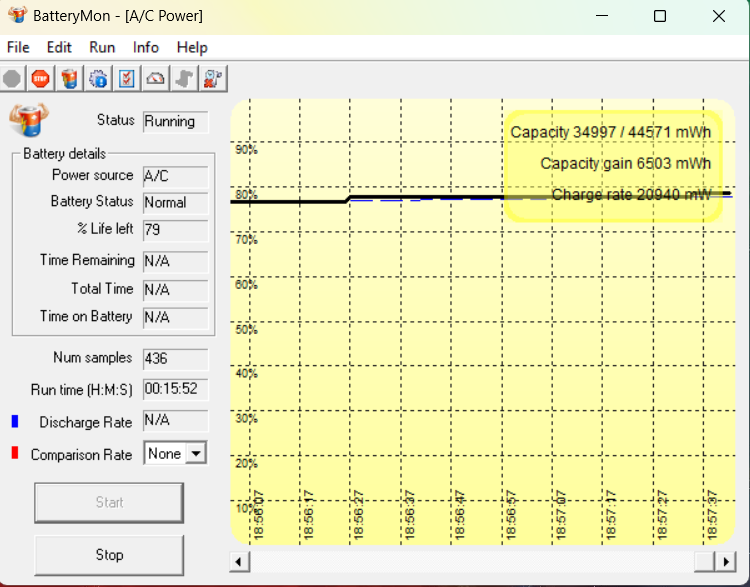Click the graph horizontal scrollbar thumb
The width and height of the screenshot is (750, 587).
click(x=705, y=561)
